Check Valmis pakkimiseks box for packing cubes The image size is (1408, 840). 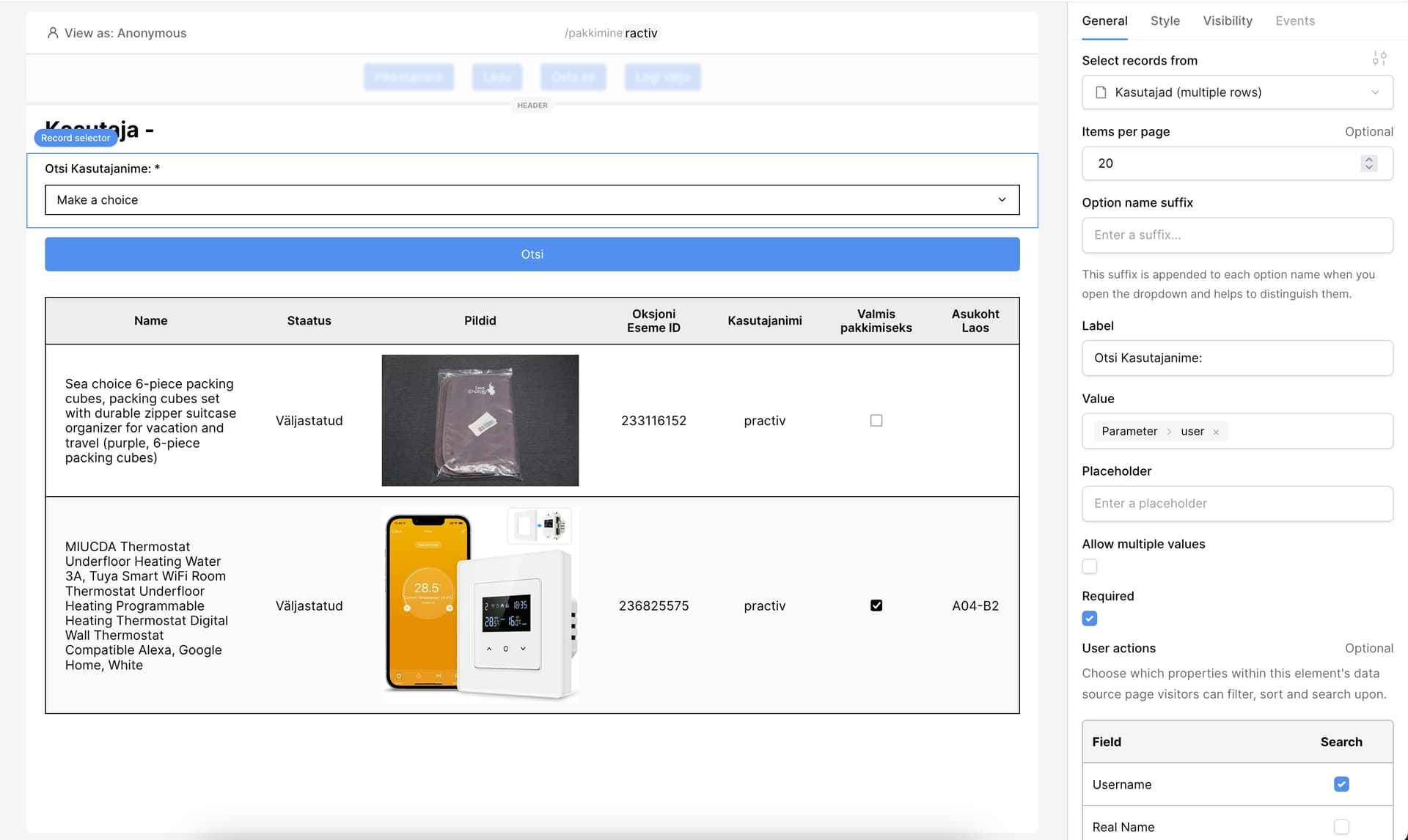tap(876, 421)
